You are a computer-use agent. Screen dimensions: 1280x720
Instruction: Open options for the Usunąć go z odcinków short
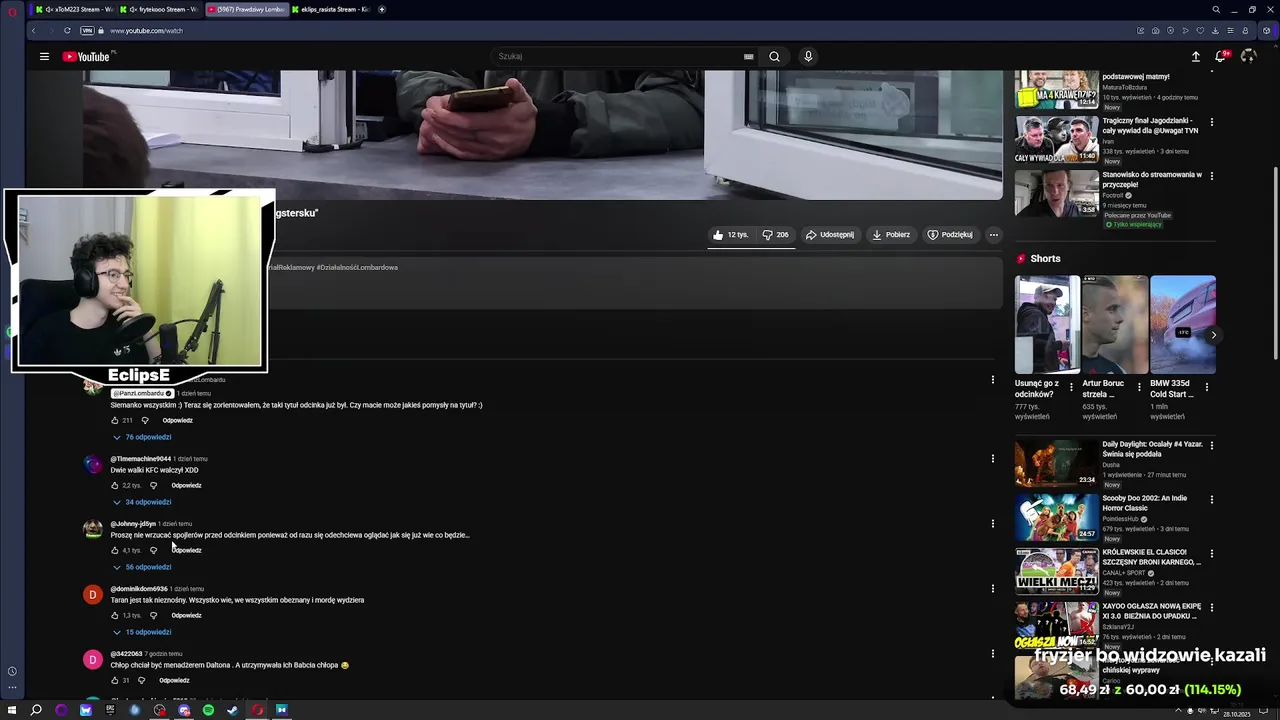point(1071,386)
